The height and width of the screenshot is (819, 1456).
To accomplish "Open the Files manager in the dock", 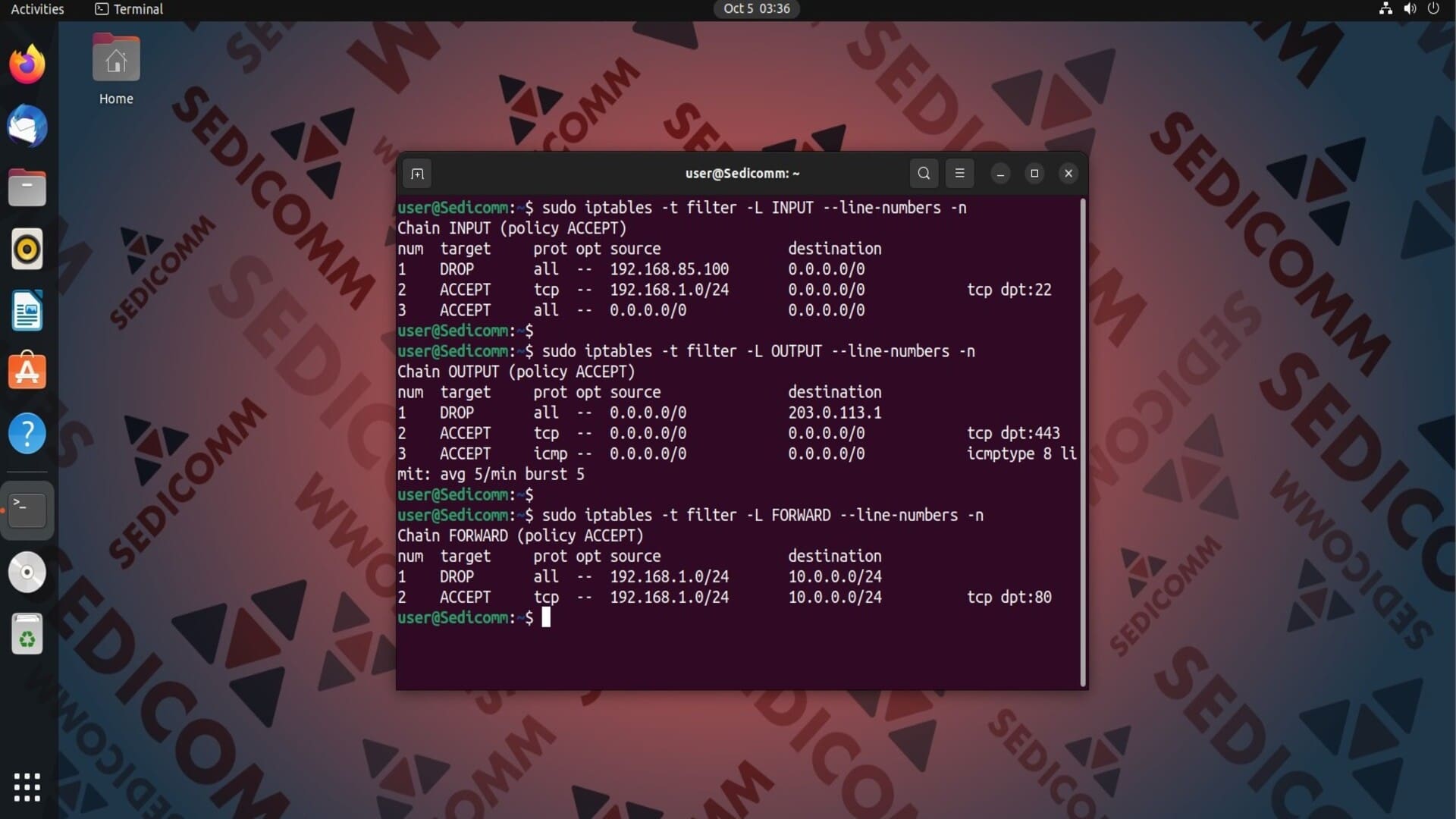I will coord(27,188).
